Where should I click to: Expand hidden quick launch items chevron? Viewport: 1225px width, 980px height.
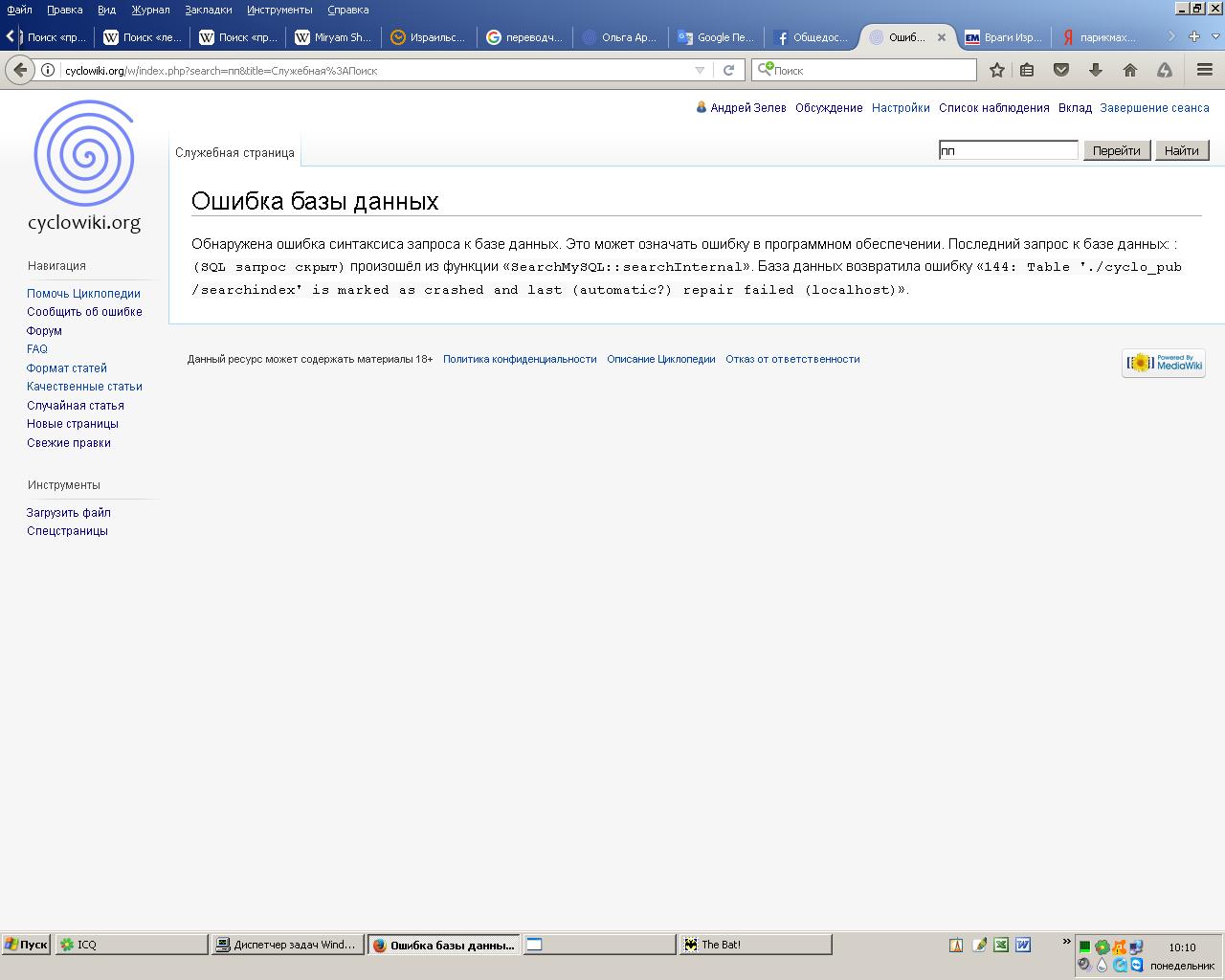click(1066, 943)
